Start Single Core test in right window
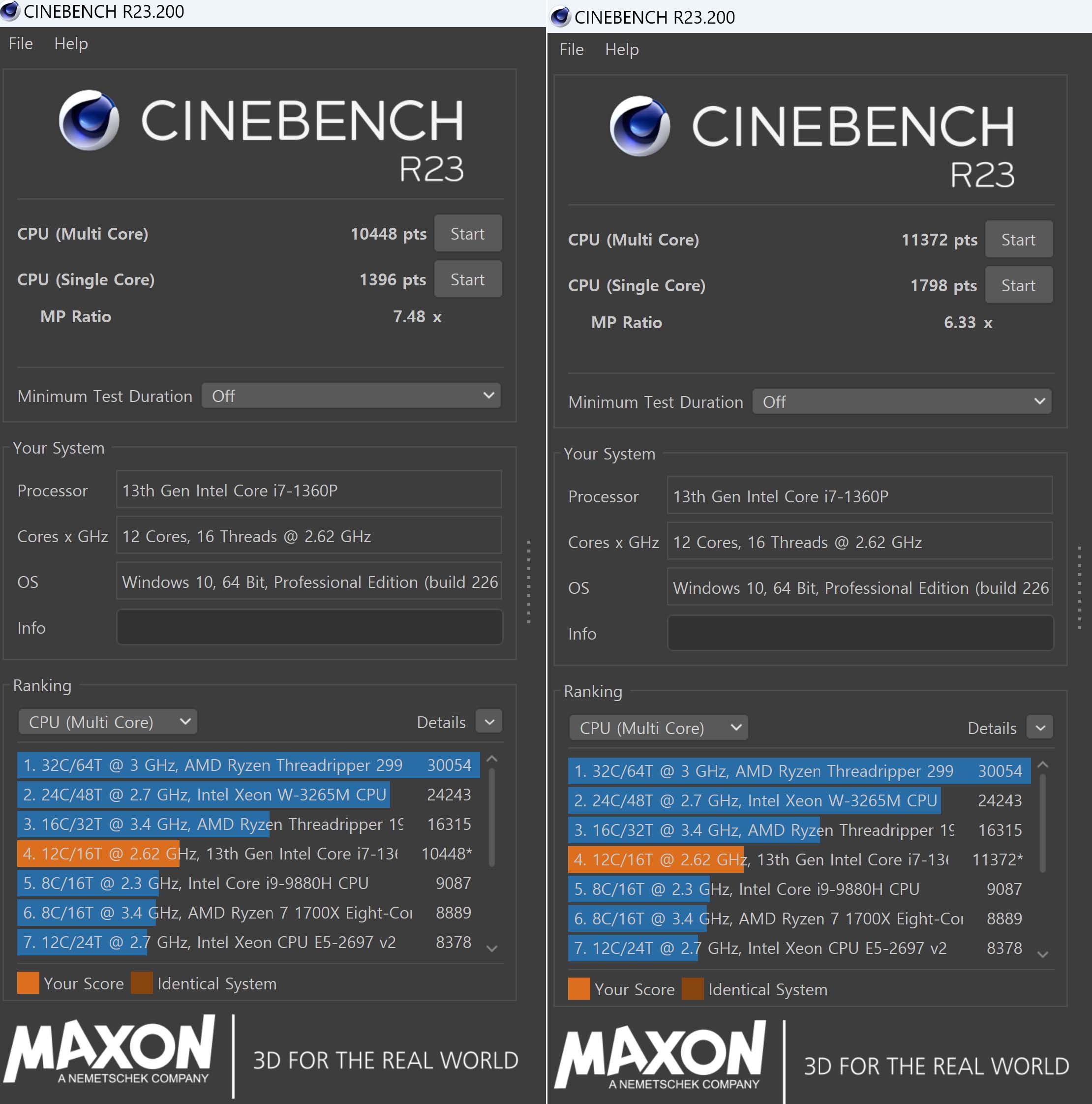The width and height of the screenshot is (1092, 1104). 1018,285
